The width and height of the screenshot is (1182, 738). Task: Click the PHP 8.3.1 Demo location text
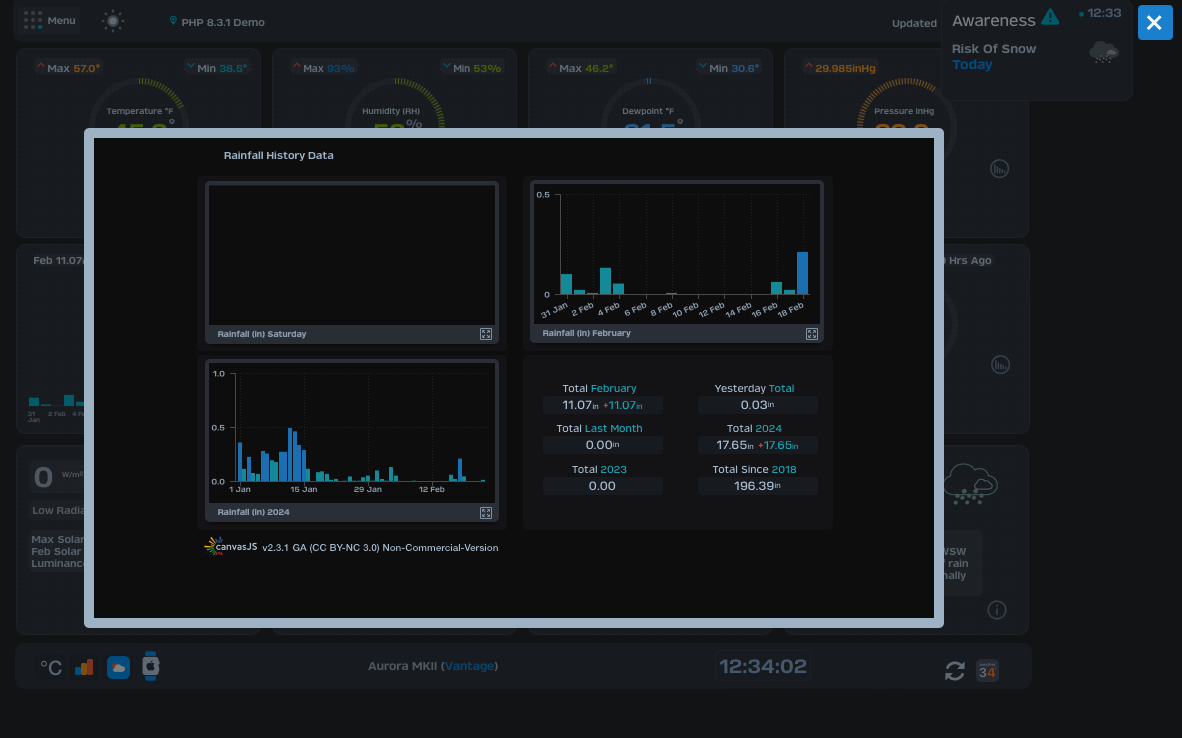(223, 22)
